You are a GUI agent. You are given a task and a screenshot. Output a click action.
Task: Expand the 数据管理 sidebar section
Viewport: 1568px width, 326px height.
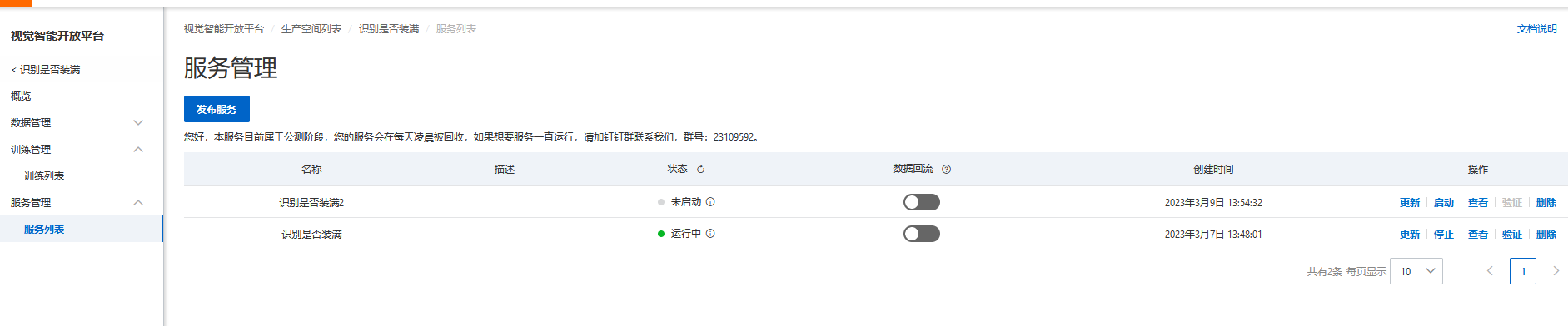(x=138, y=123)
